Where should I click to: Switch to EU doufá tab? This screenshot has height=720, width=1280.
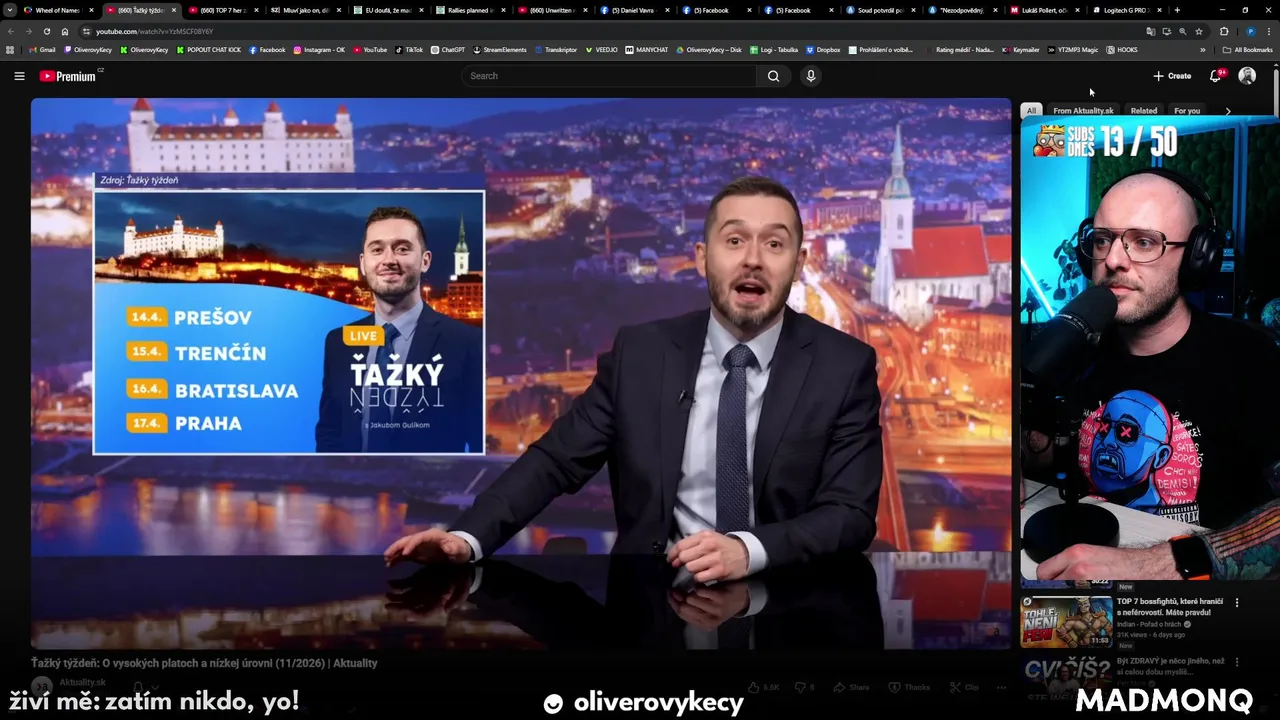coord(386,10)
